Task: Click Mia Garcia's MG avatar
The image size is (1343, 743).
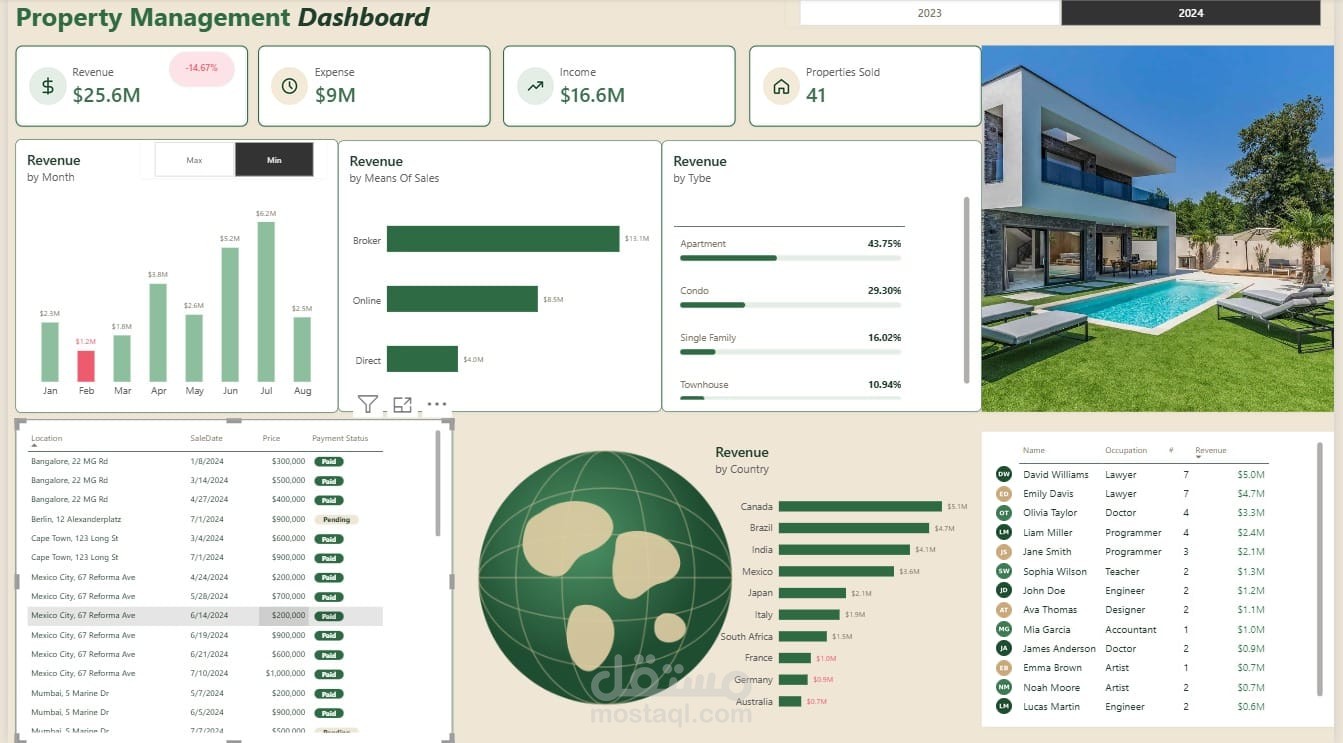Action: (1004, 629)
